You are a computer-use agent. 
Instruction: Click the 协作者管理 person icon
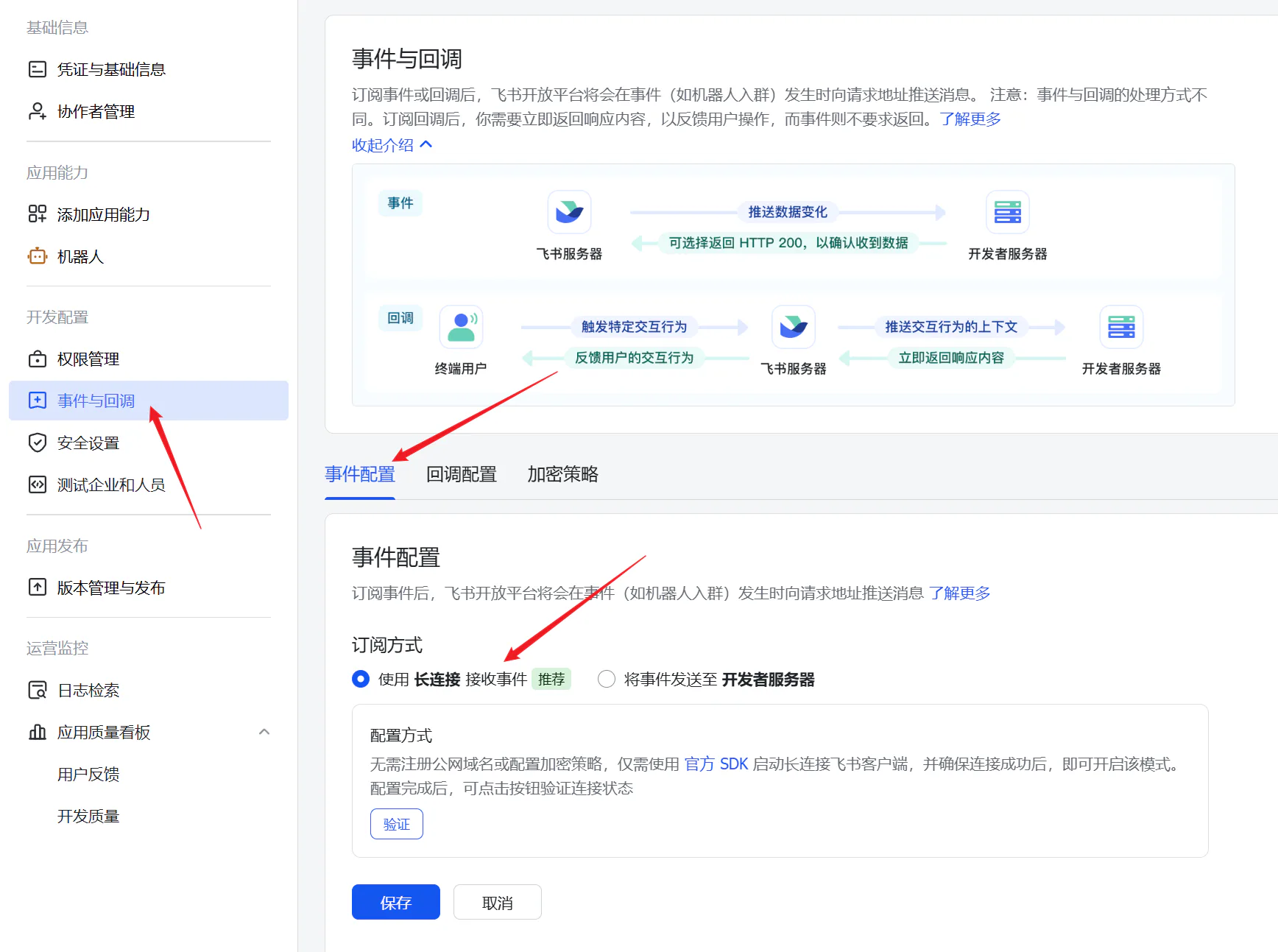(37, 111)
